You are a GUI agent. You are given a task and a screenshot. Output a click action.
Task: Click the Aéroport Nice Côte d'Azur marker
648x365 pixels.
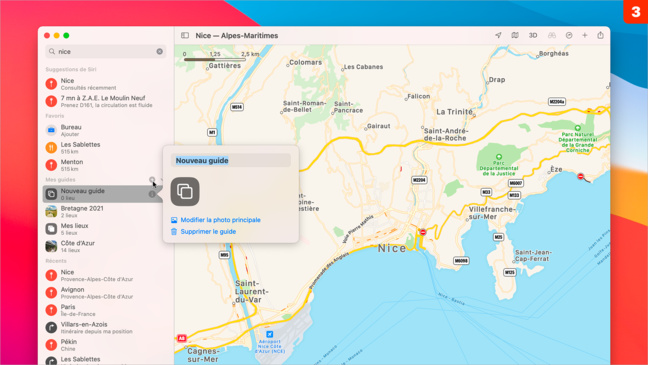[269, 334]
